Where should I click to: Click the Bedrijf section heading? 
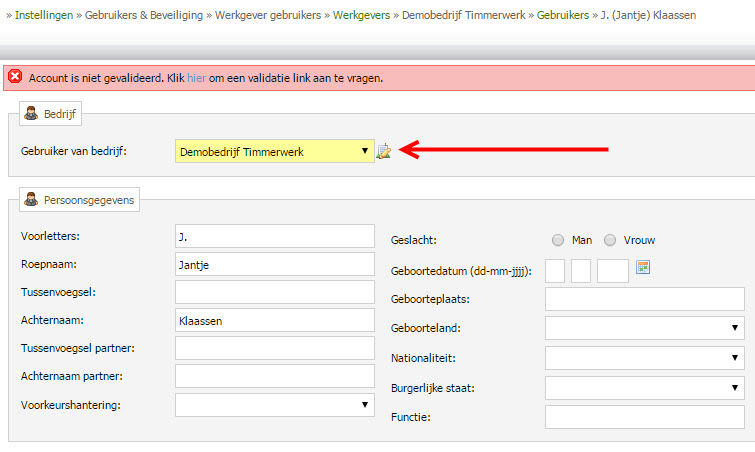[60, 114]
